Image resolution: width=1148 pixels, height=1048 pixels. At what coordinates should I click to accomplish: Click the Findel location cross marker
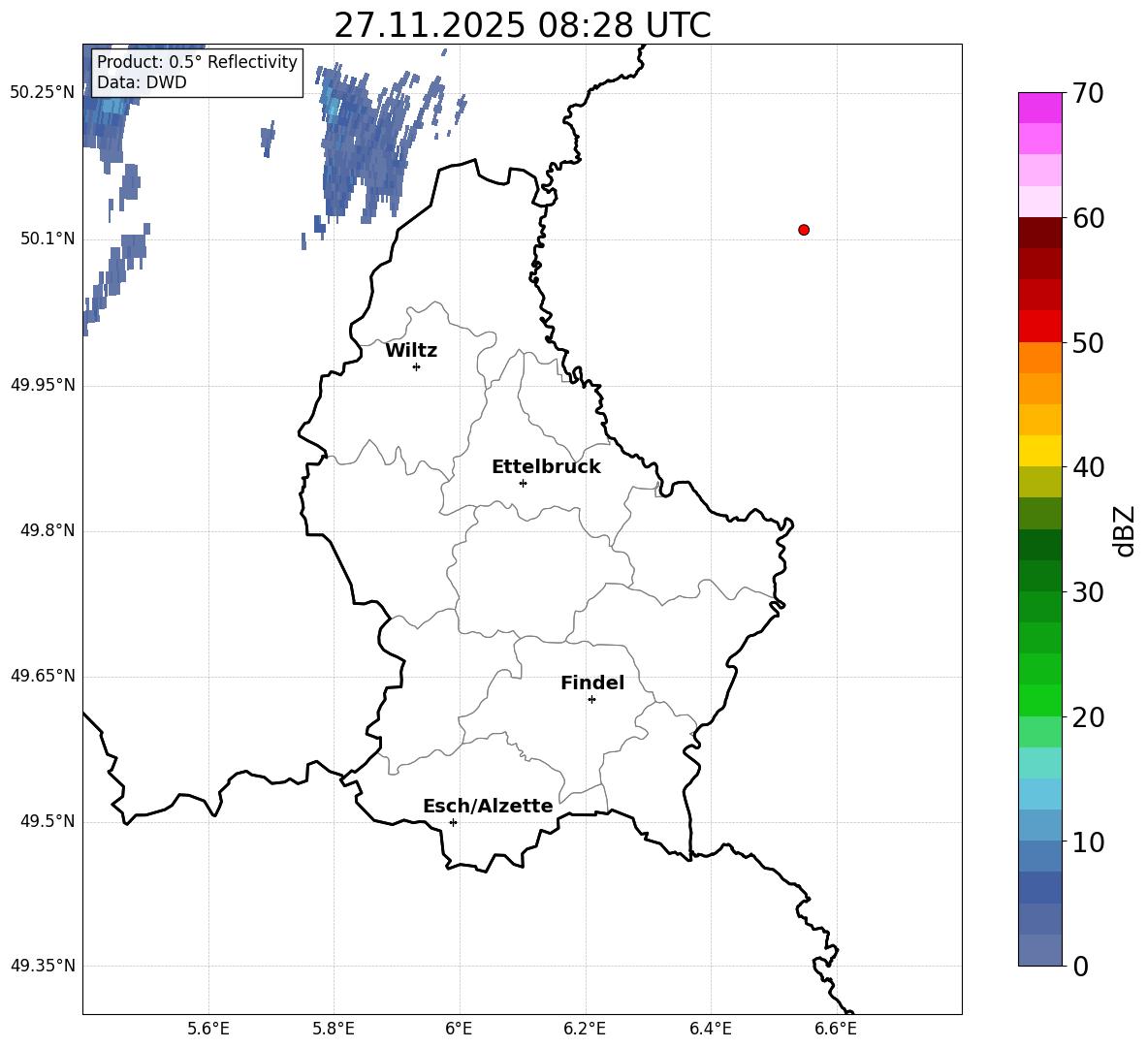[x=591, y=700]
